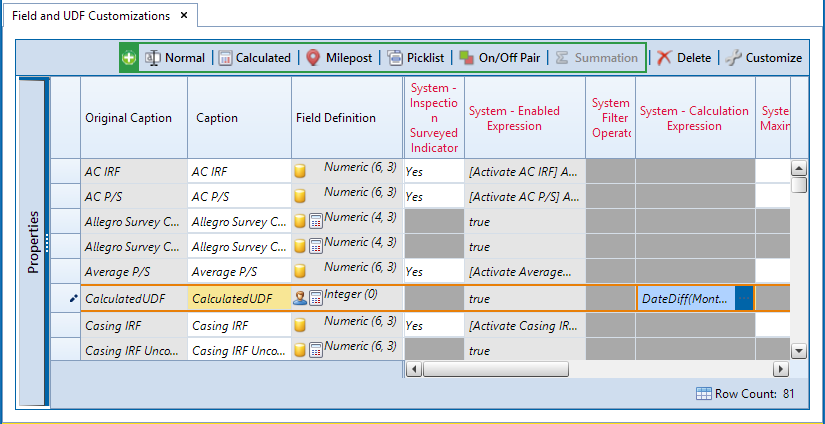Click database icon in AC IRF row
Screen dimensions: 825x424
coord(300,171)
